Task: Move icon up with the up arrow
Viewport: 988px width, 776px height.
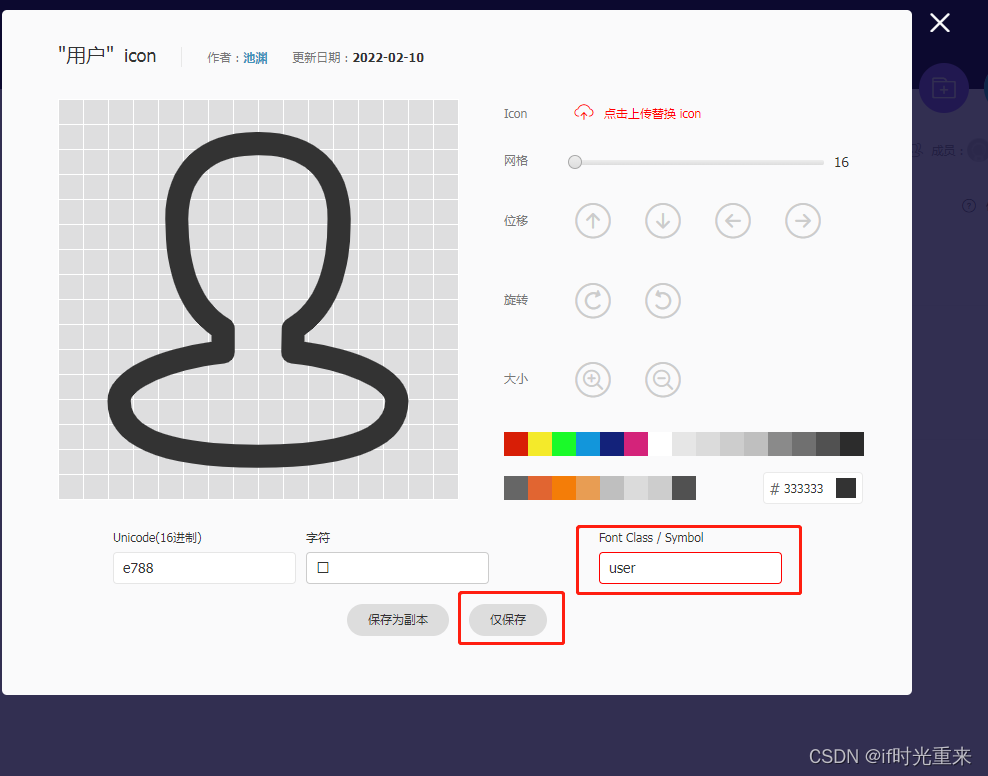Action: pos(592,221)
